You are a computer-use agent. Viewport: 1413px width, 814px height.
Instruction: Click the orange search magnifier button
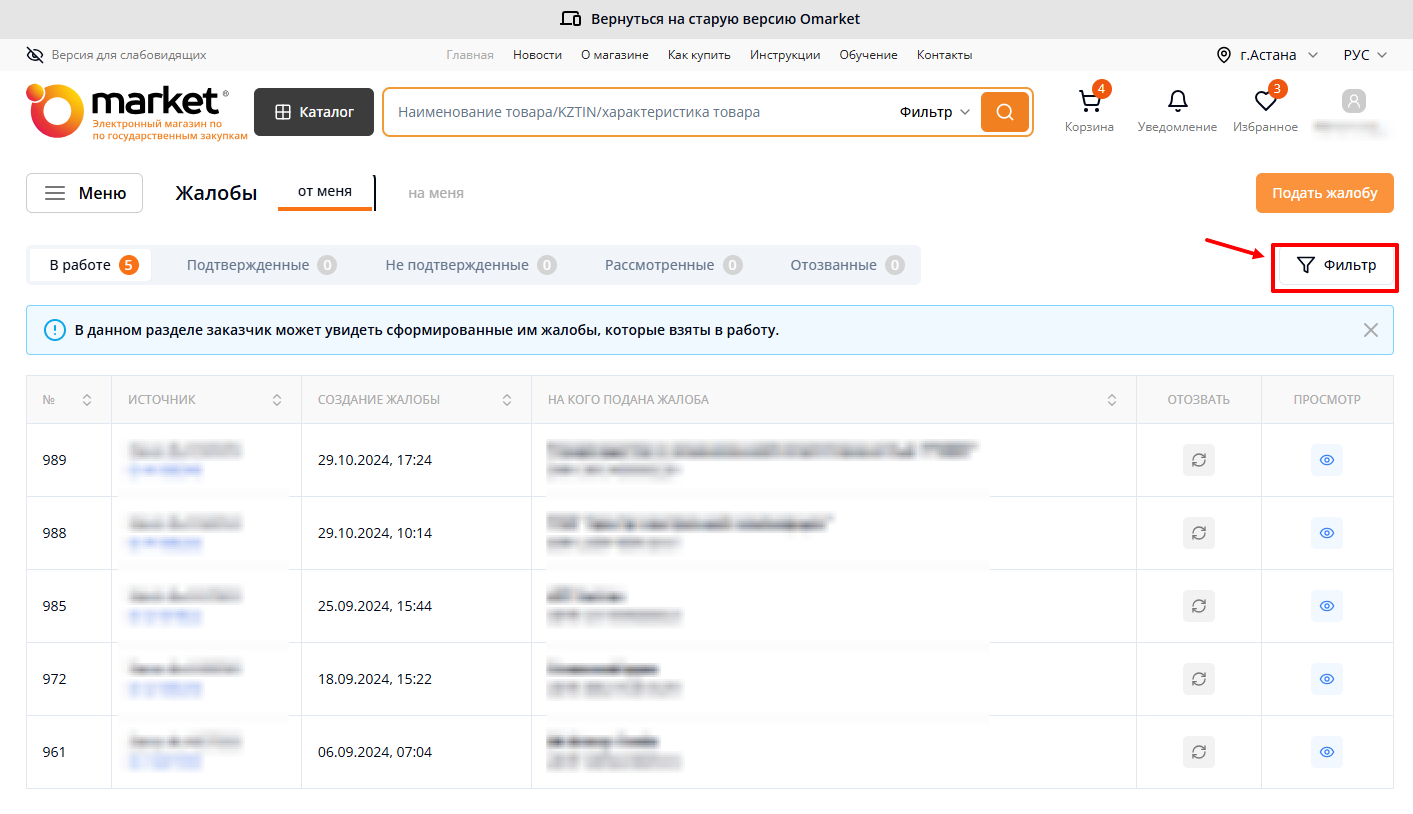tap(1004, 112)
